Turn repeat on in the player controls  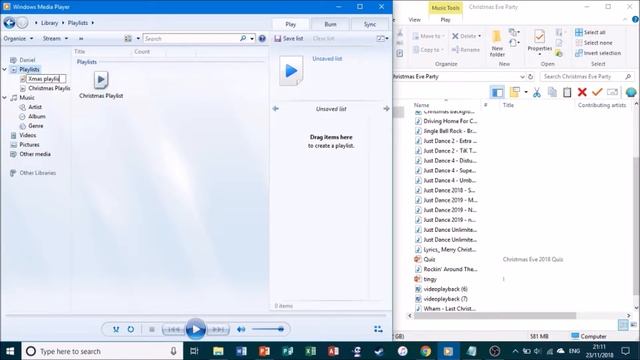point(131,329)
